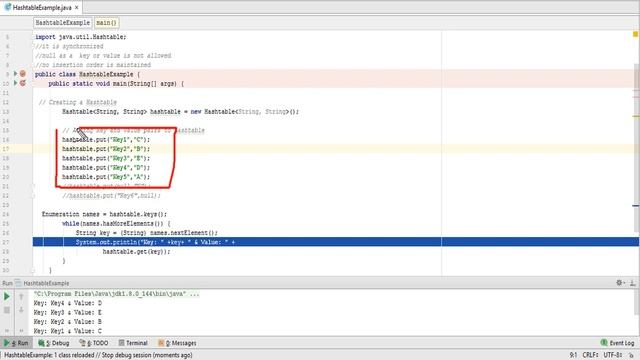Click the line putting "Key4","D"
Viewport: 640px width, 360px height.
pyautogui.click(x=106, y=168)
